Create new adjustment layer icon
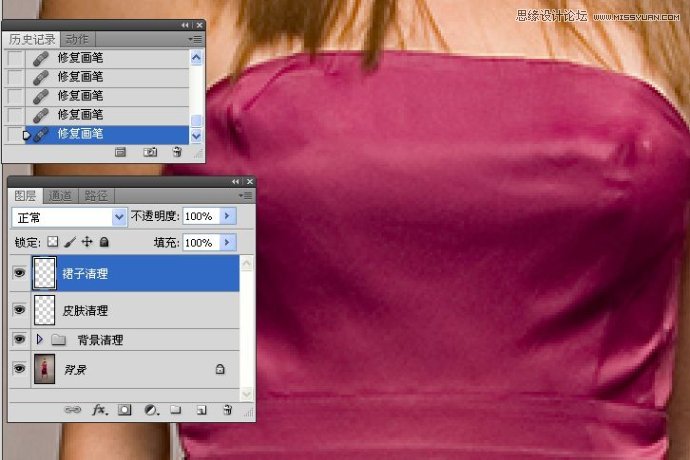The height and width of the screenshot is (460, 690). point(150,410)
